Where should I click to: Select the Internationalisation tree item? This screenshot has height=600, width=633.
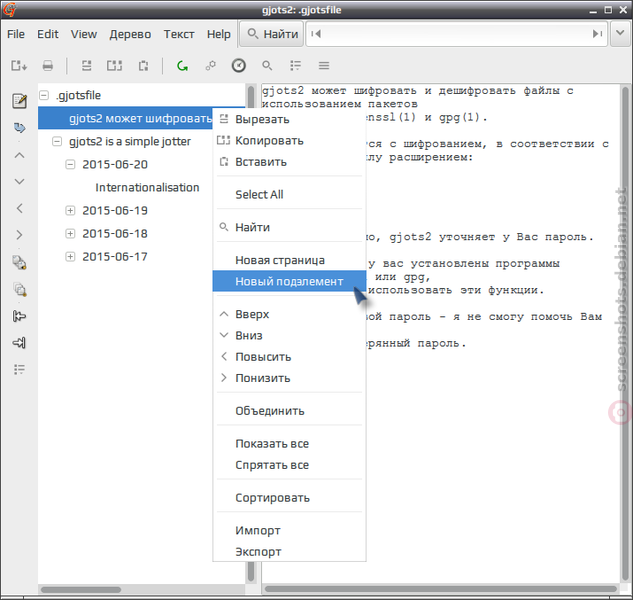[x=147, y=187]
